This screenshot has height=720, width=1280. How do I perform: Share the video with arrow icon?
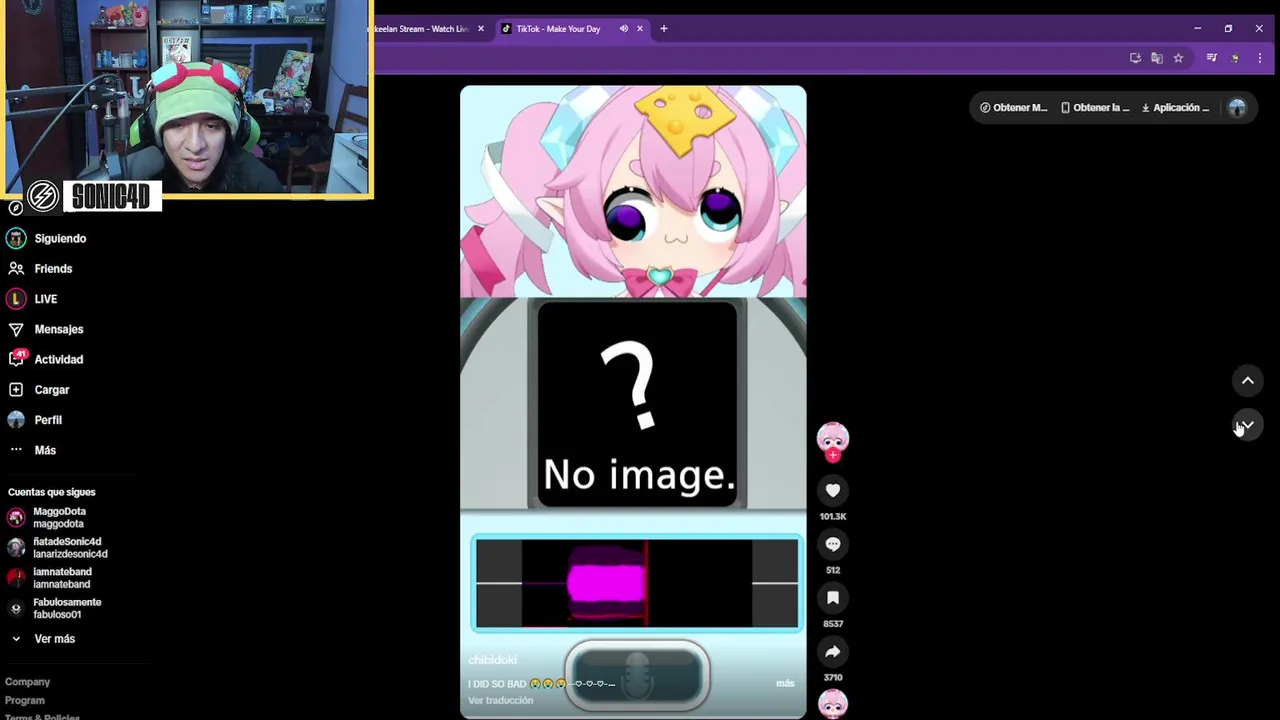click(833, 652)
